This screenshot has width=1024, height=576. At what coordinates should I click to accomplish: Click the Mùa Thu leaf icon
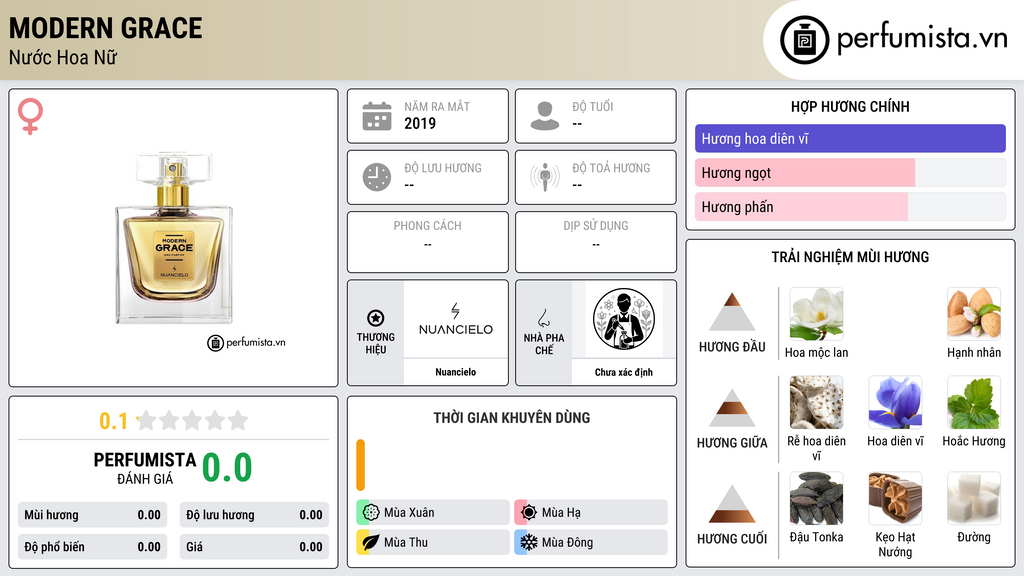371,542
